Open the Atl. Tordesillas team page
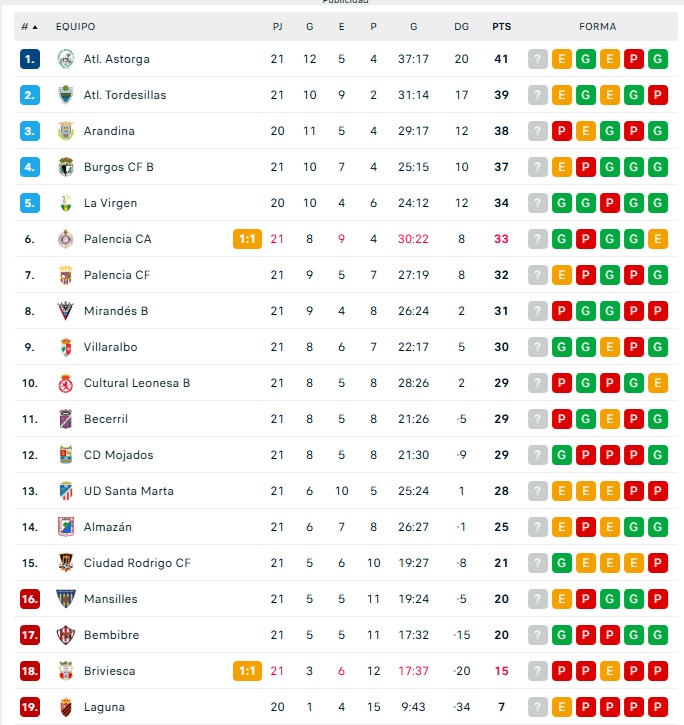Viewport: 684px width, 725px height. (x=125, y=95)
